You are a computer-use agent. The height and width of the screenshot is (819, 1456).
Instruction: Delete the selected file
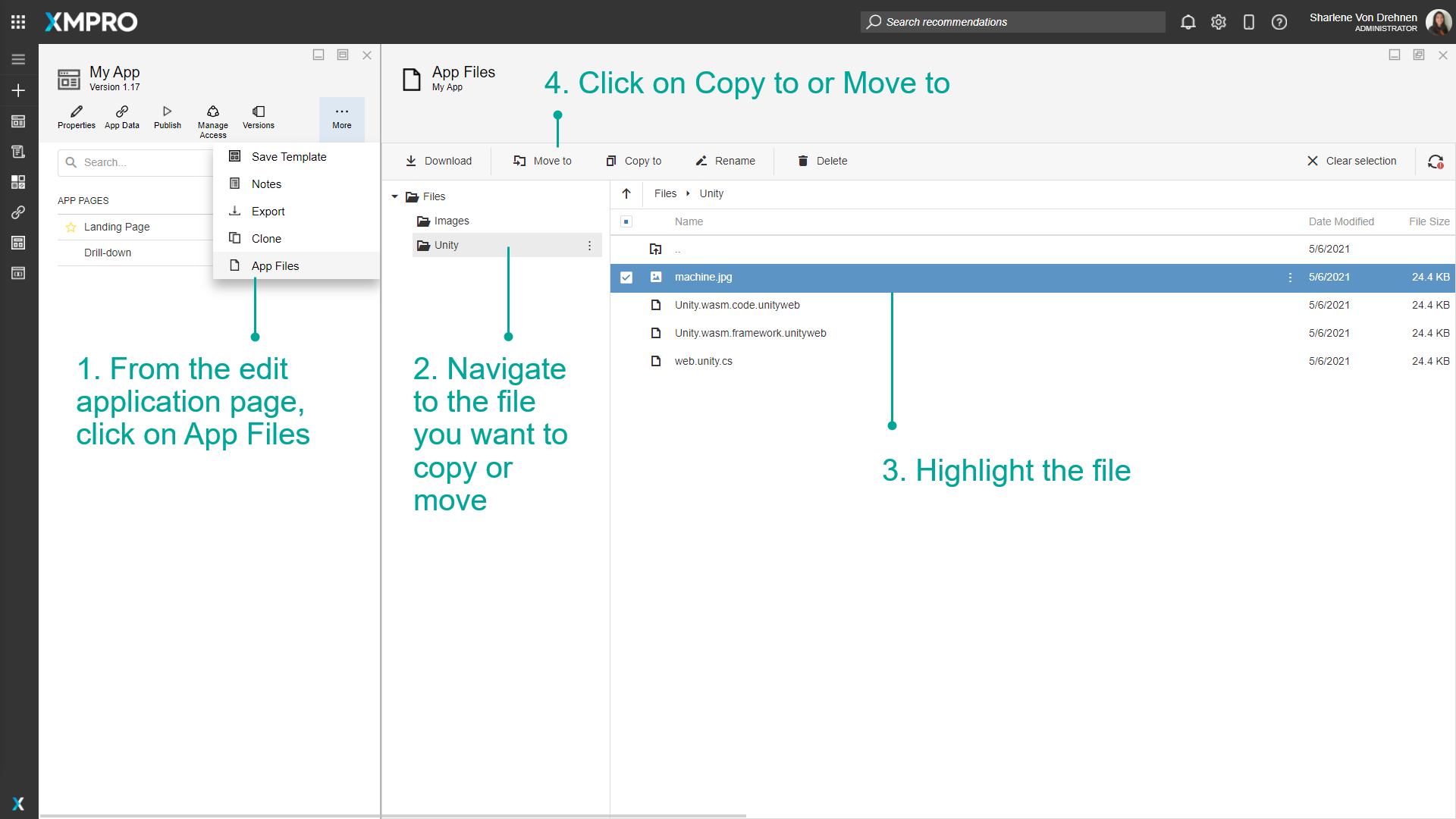[822, 161]
